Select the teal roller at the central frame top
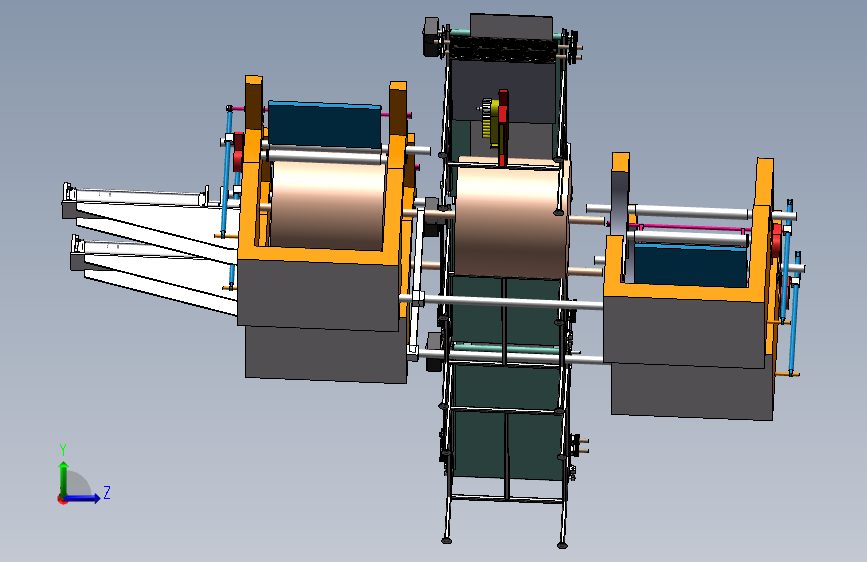Image resolution: width=867 pixels, height=562 pixels. pos(460,32)
